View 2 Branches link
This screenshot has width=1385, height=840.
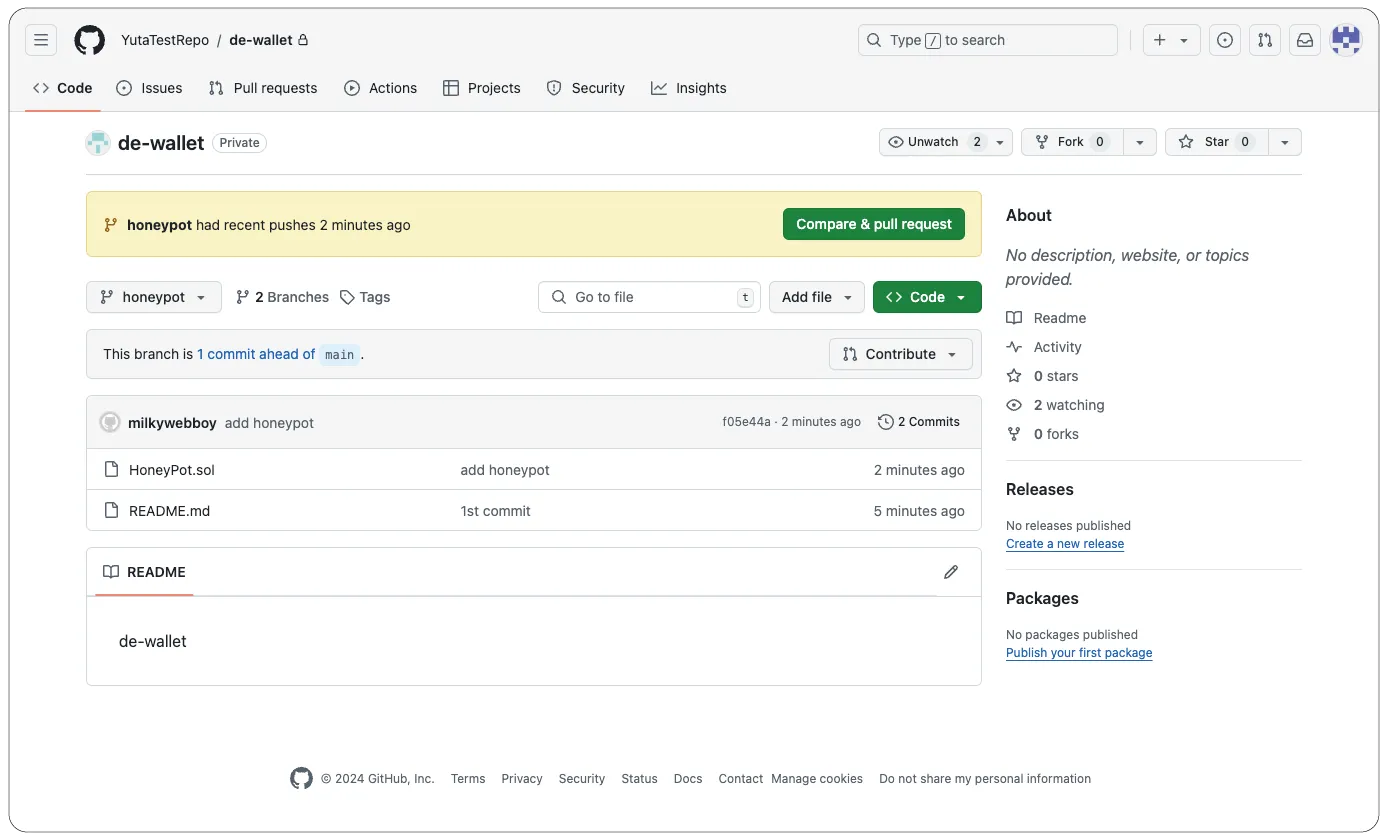click(282, 297)
